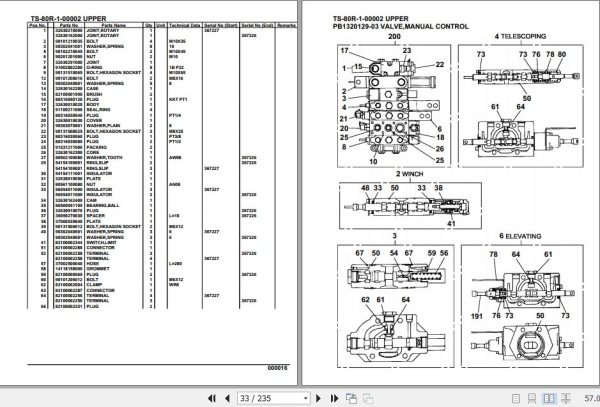Image resolution: width=600 pixels, height=407 pixels.
Task: Click the 'SEAL,RING' part name in row 18
Action: 98,110
